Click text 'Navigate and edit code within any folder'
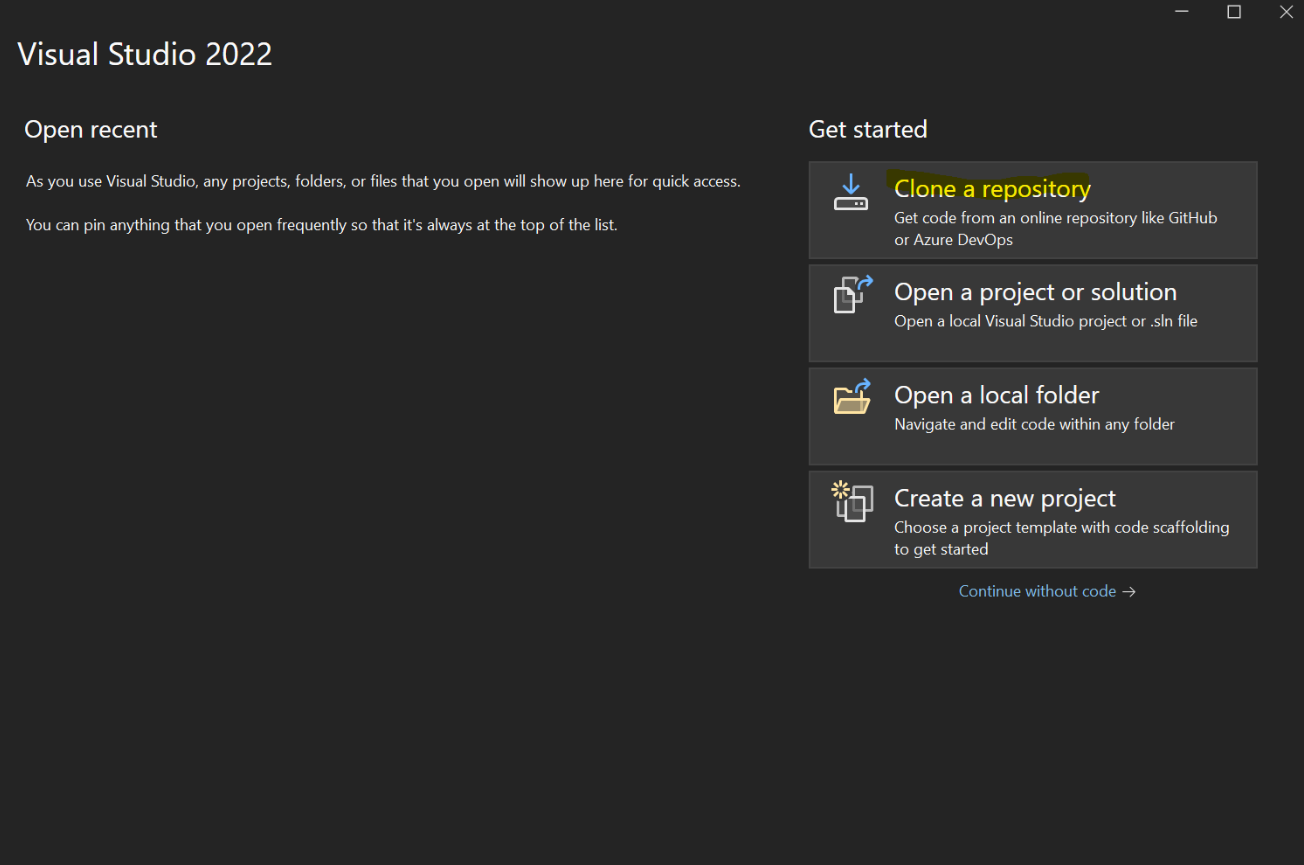The width and height of the screenshot is (1304, 865). pos(1034,424)
